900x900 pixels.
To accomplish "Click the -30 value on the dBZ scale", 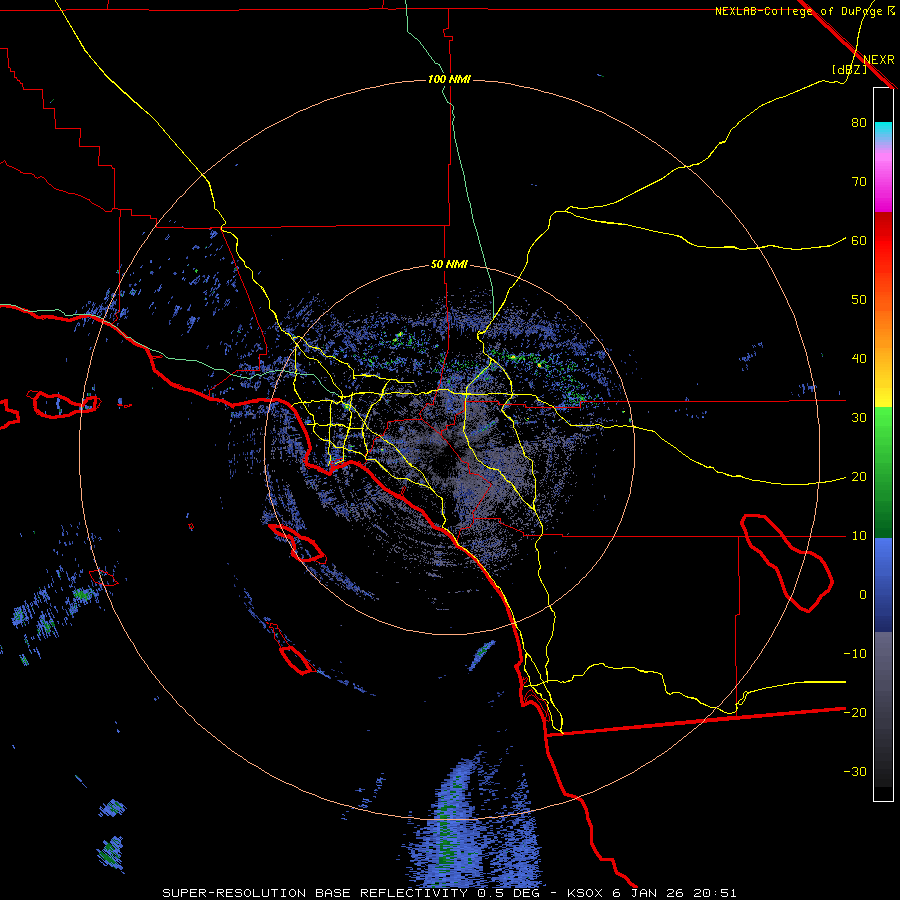I will pyautogui.click(x=855, y=771).
